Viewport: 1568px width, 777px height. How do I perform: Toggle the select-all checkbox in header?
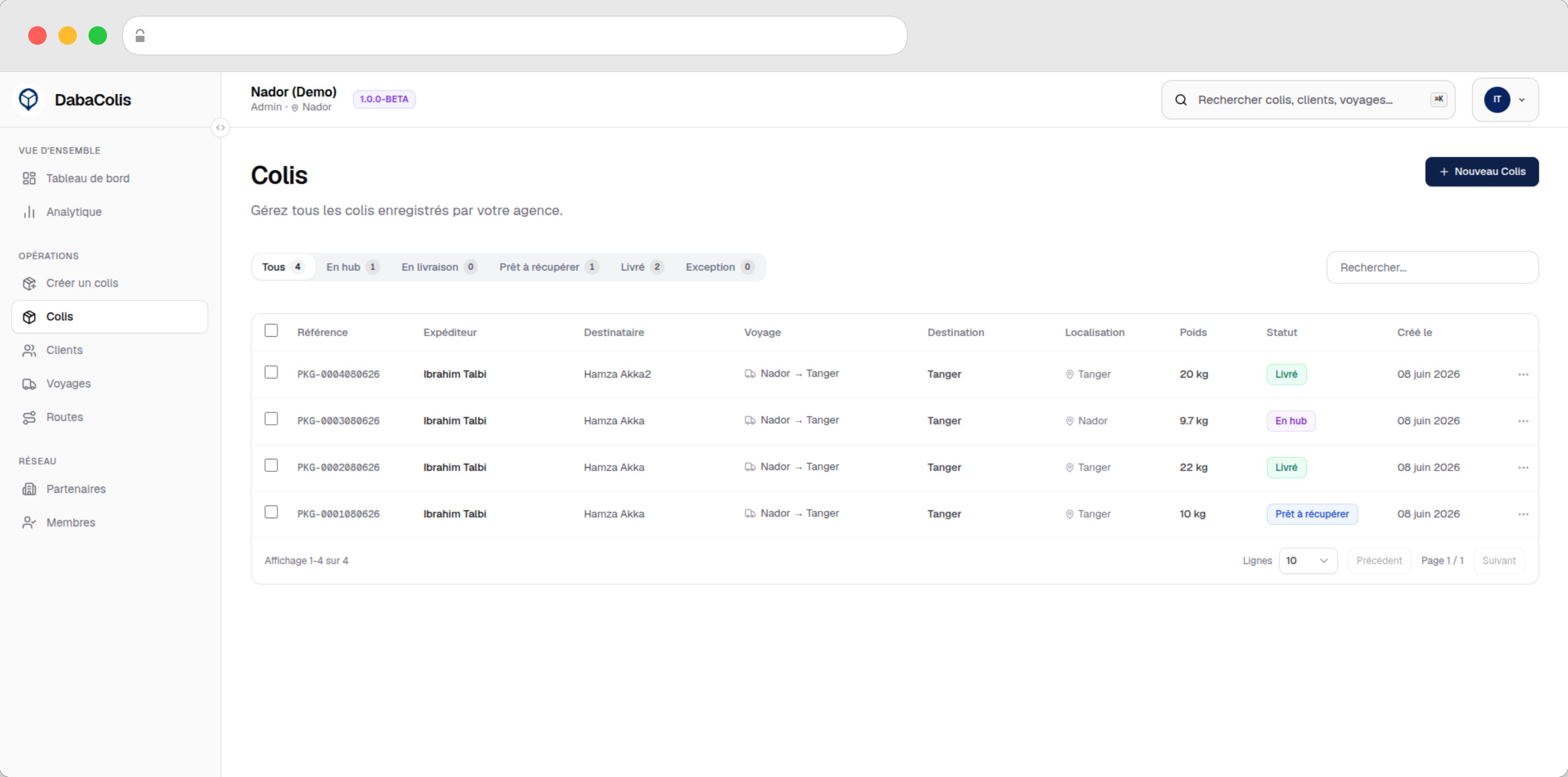click(271, 331)
